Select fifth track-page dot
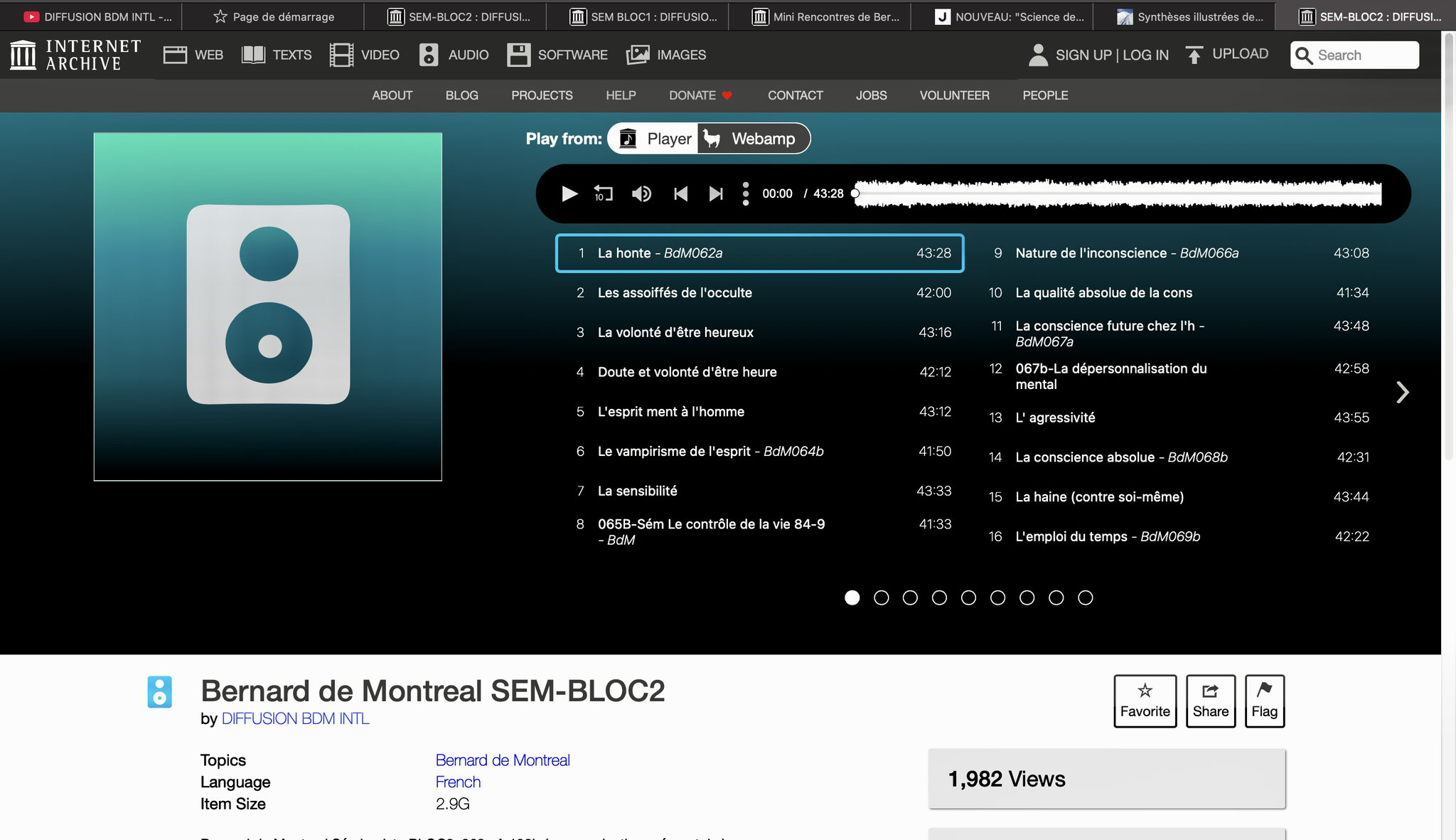The image size is (1456, 840). 968,597
